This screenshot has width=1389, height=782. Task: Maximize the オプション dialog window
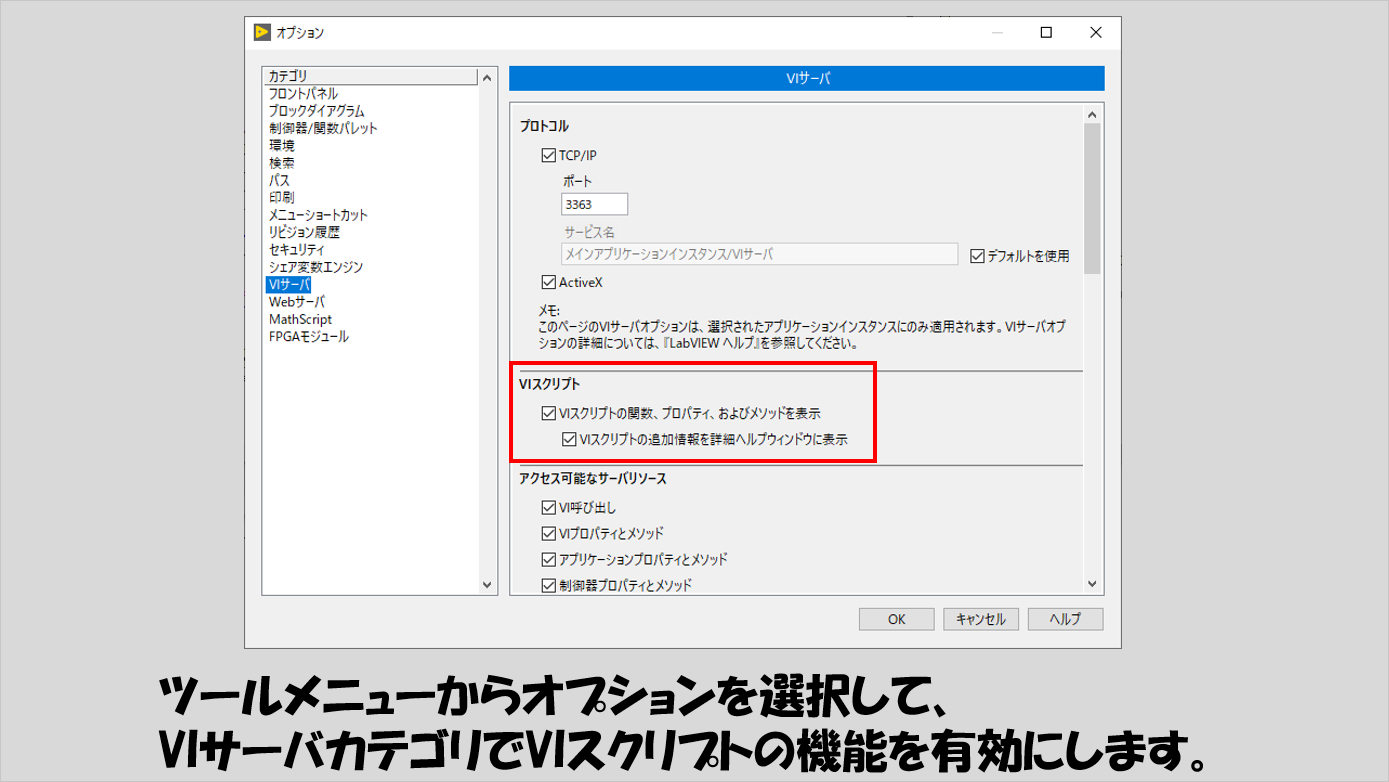click(1046, 33)
